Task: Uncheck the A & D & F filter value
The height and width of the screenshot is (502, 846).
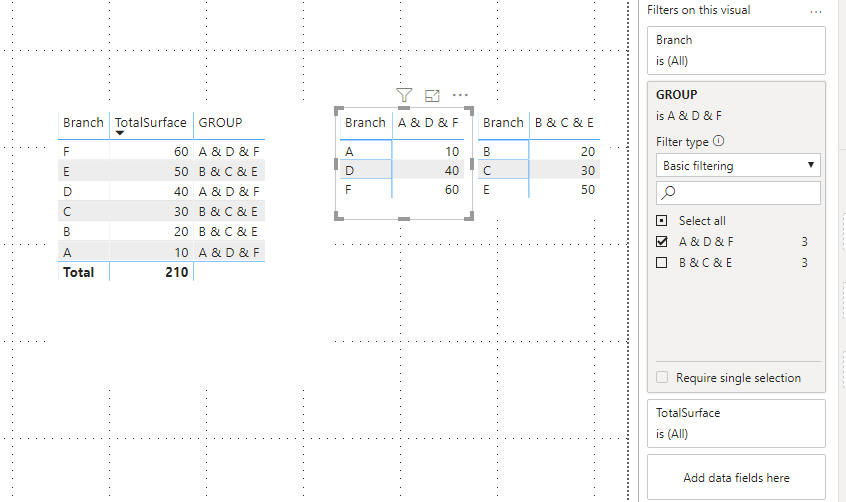Action: click(x=661, y=242)
